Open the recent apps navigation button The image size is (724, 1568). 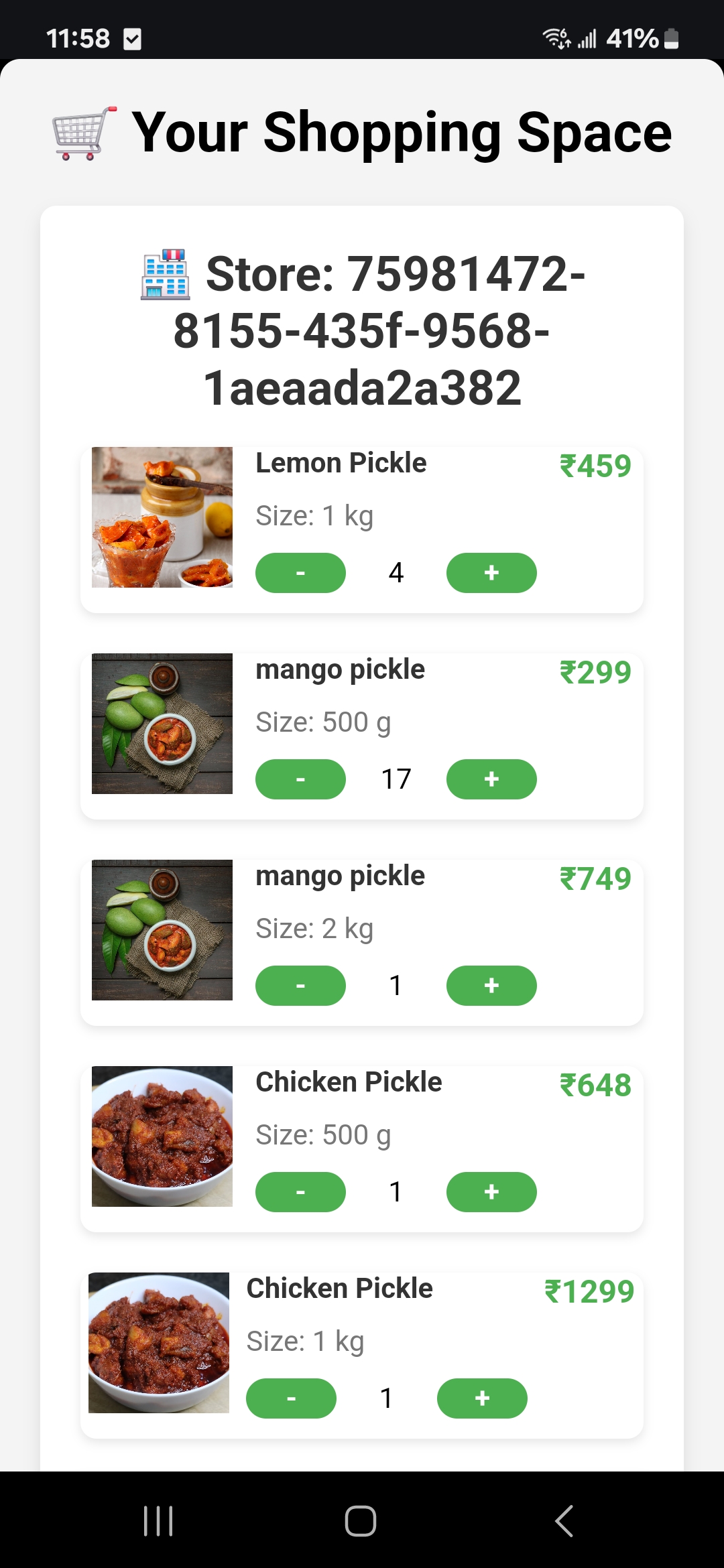(158, 1520)
